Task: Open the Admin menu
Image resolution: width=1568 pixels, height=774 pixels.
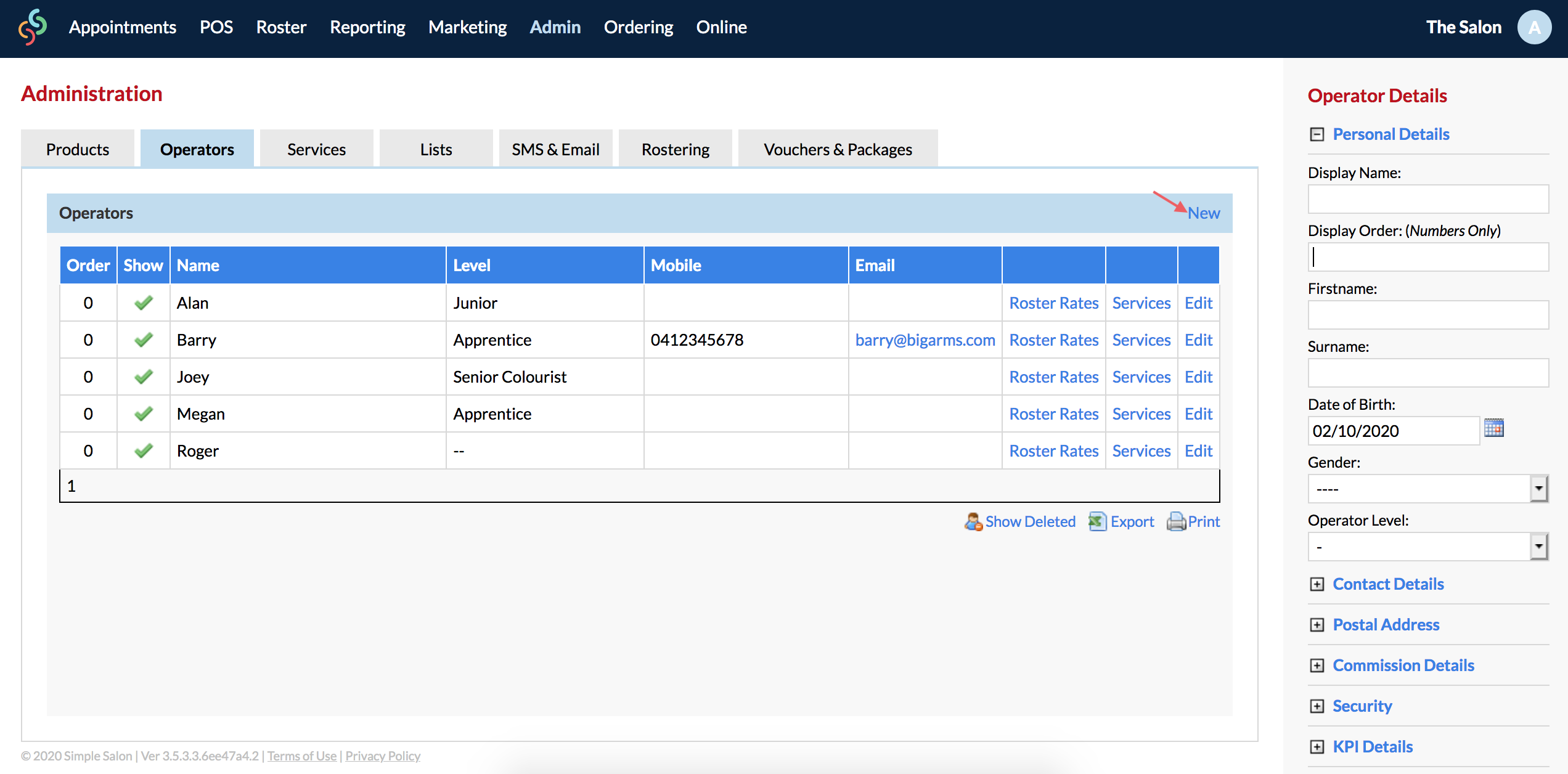Action: click(555, 27)
